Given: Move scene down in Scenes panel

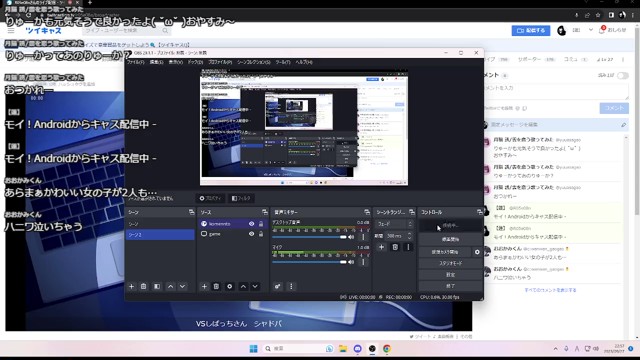Looking at the screenshot, I should click(182, 287).
